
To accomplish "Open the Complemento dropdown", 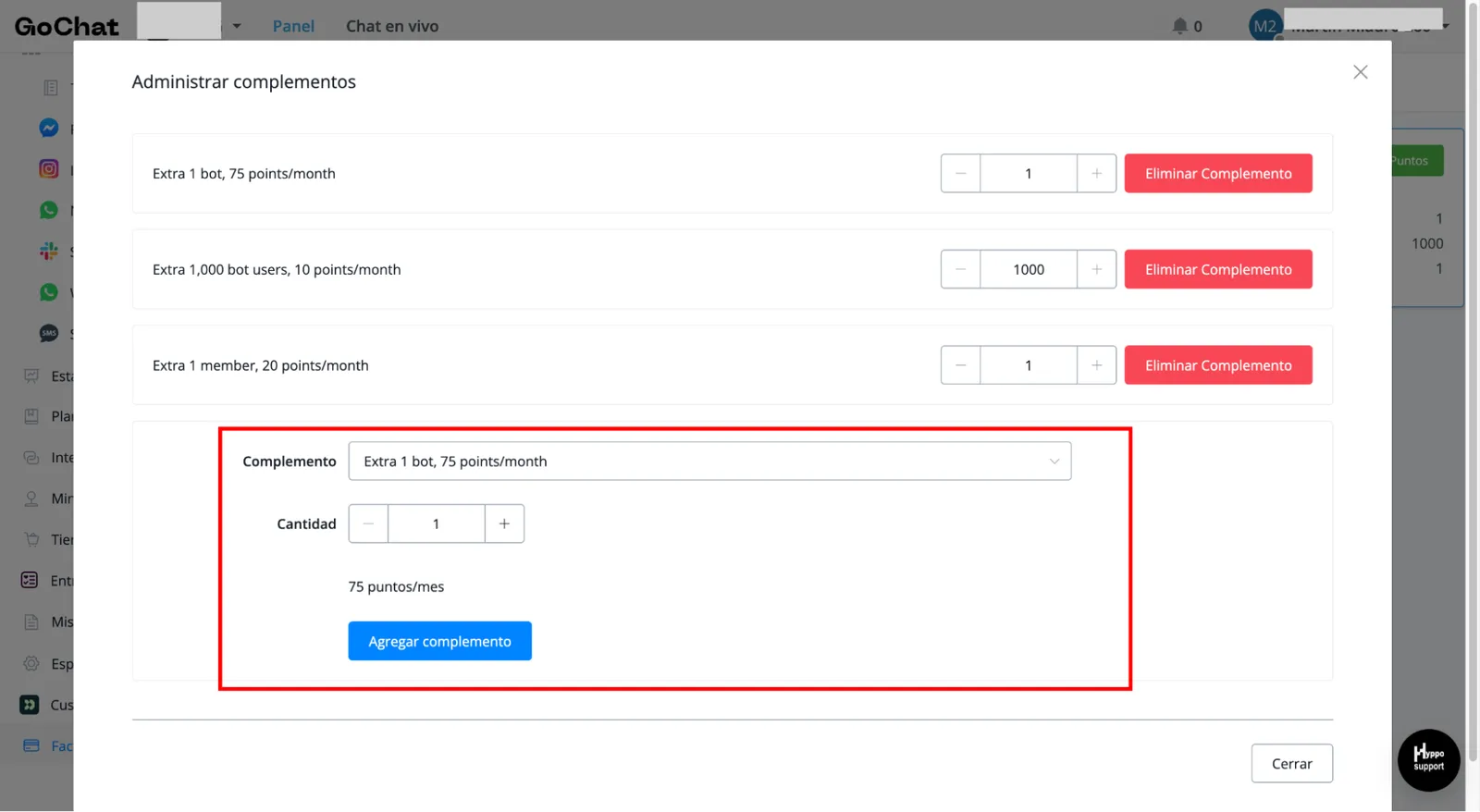I will pyautogui.click(x=709, y=461).
